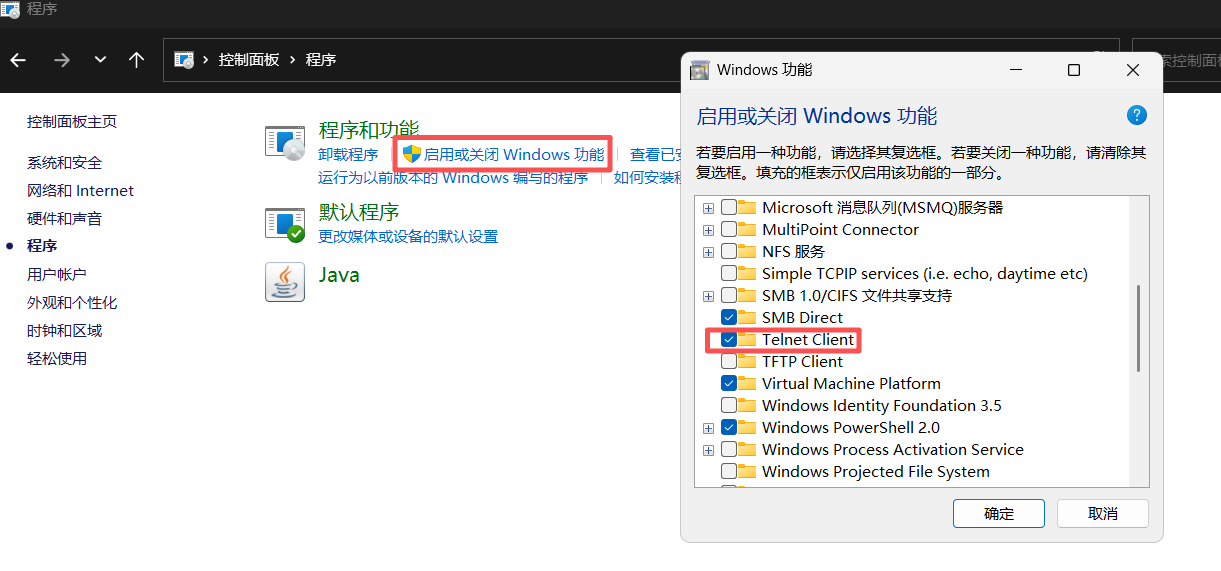The height and width of the screenshot is (571, 1221).
Task: Click the control panel icon in address bar
Action: point(184,60)
